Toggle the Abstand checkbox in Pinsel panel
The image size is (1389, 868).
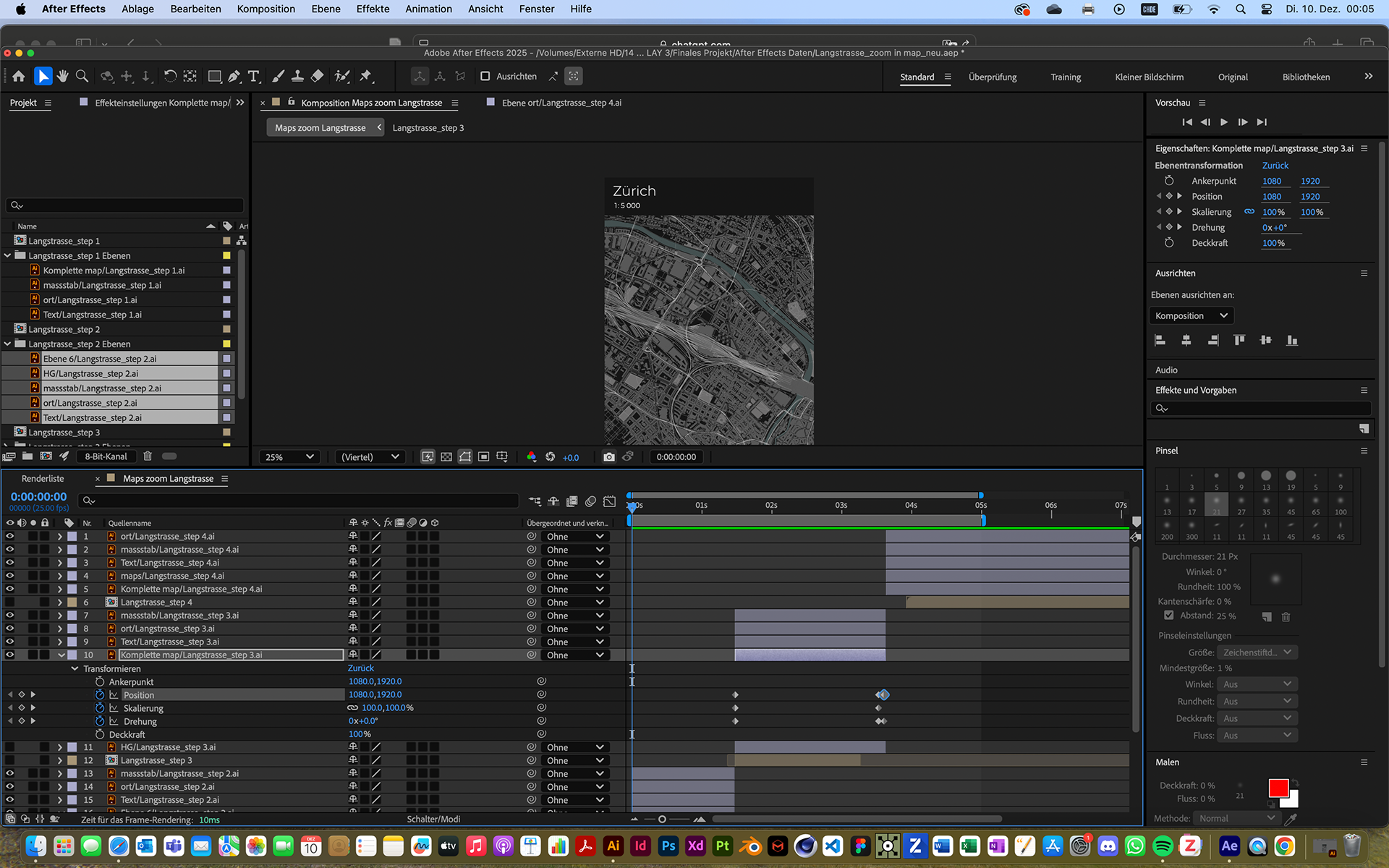point(1168,616)
